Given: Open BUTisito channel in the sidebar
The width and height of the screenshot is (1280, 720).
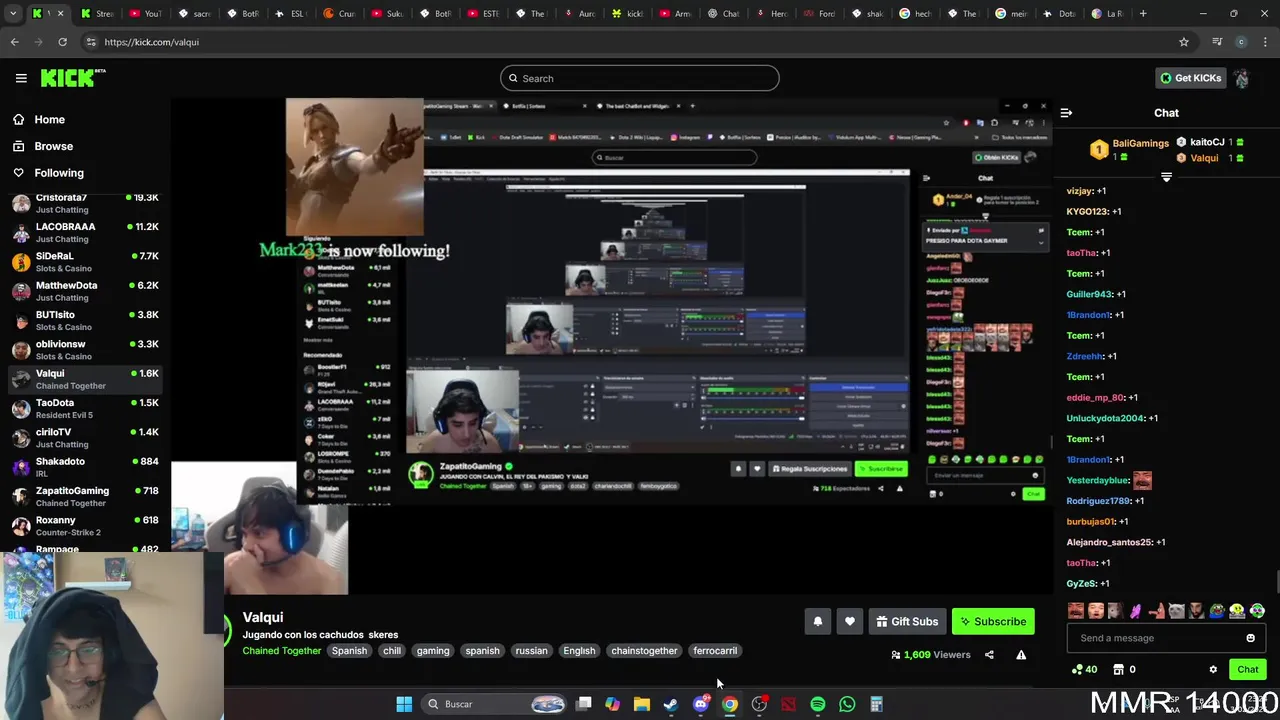Looking at the screenshot, I should pos(85,320).
